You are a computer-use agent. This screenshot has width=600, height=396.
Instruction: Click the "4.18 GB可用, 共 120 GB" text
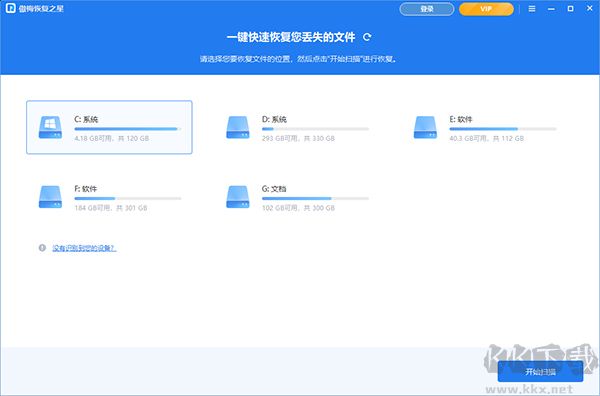click(112, 139)
